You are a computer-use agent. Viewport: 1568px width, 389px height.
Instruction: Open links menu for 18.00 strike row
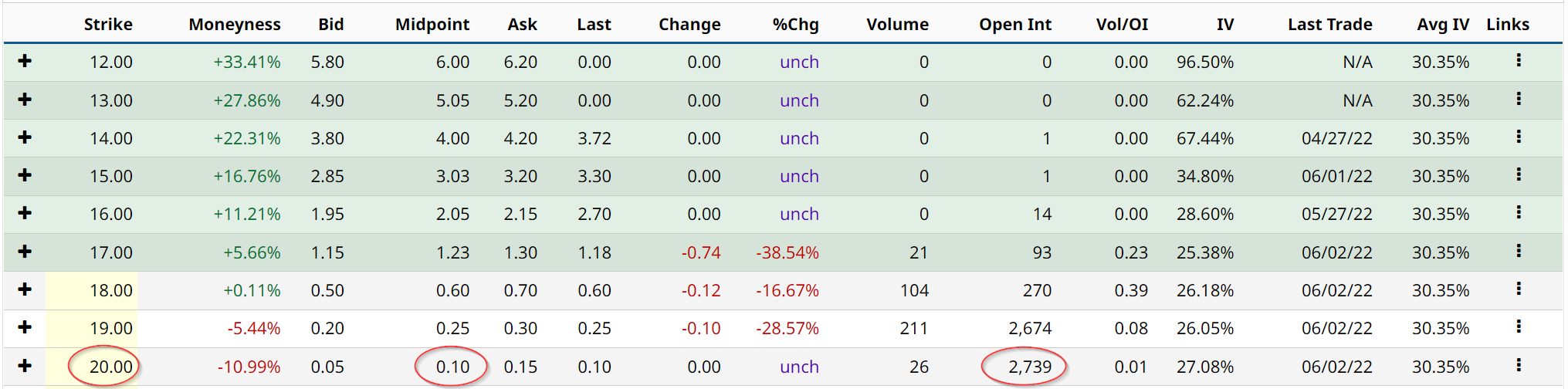coord(1518,289)
